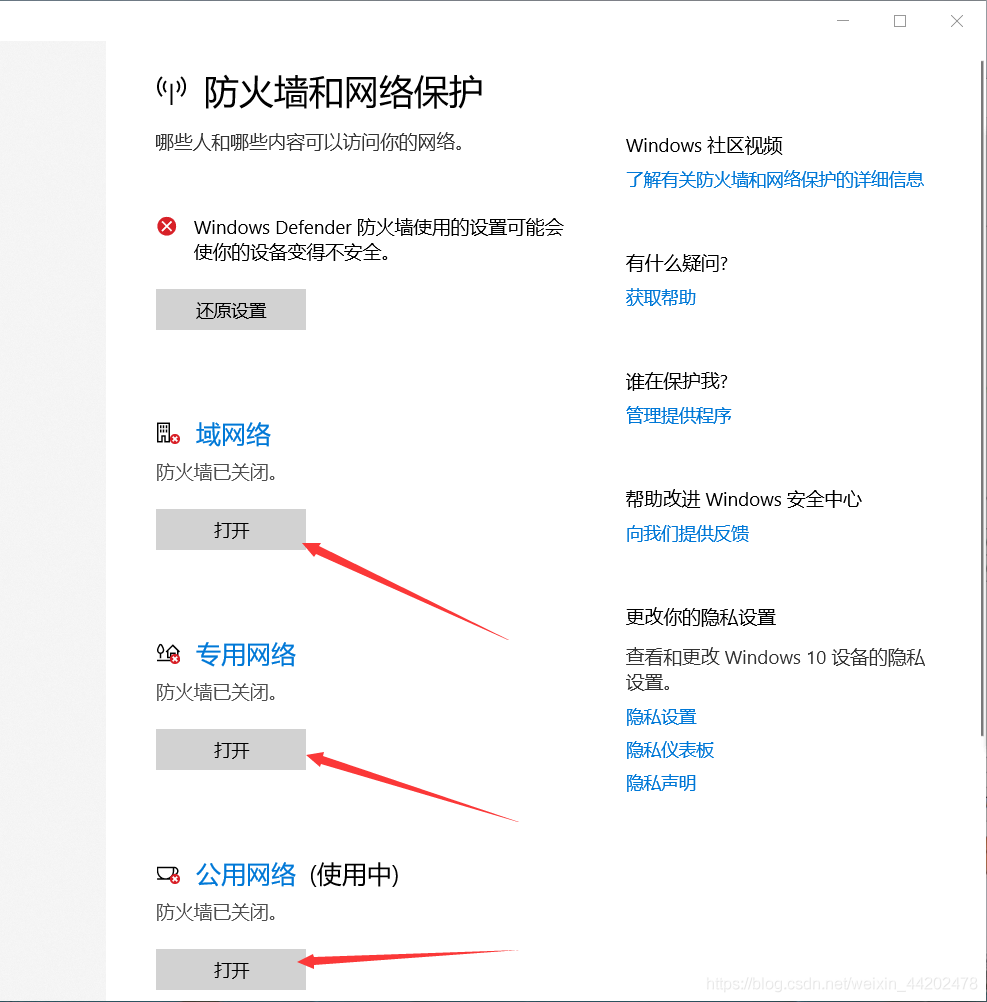
Task: Open the 专用网络 settings link
Action: point(246,654)
